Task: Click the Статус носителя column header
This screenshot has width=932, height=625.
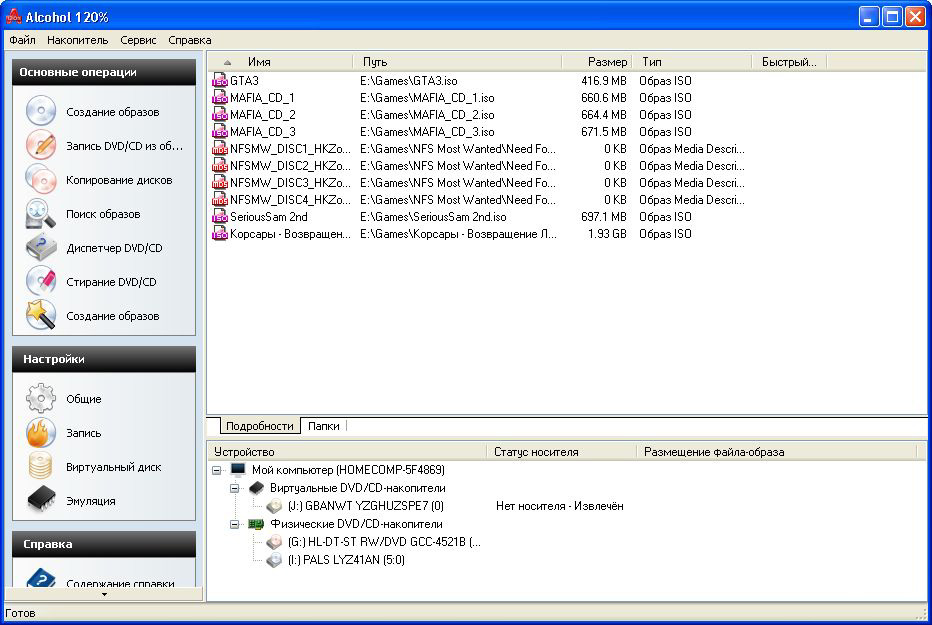Action: [561, 452]
